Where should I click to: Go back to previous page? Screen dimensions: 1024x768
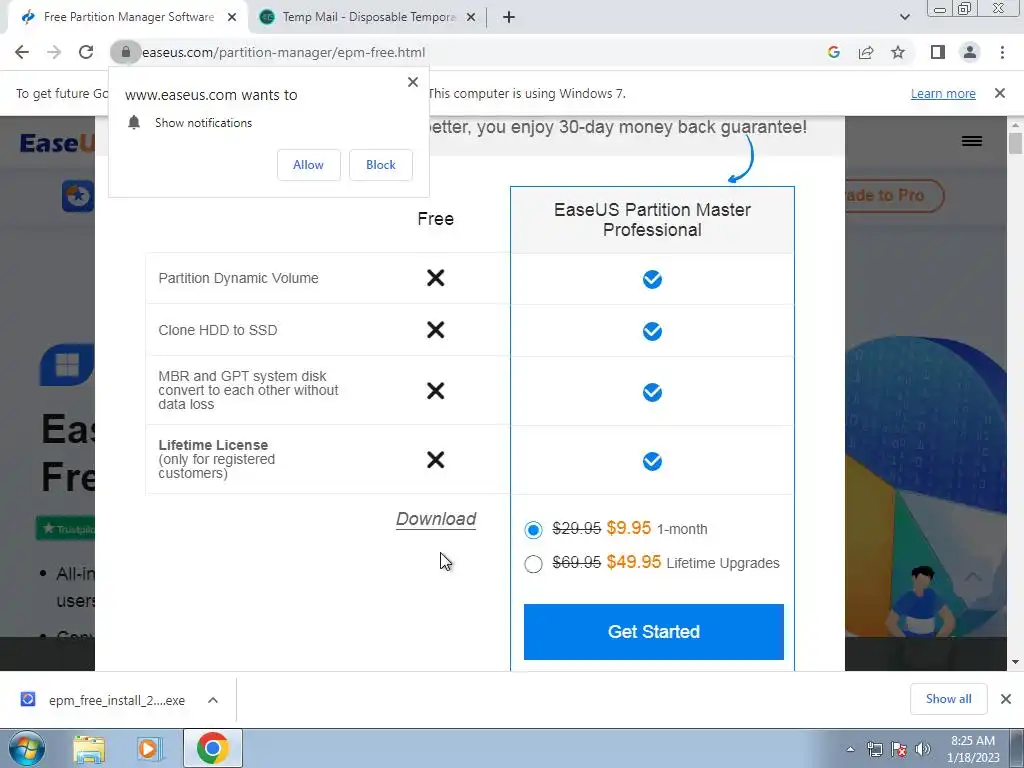pos(22,52)
